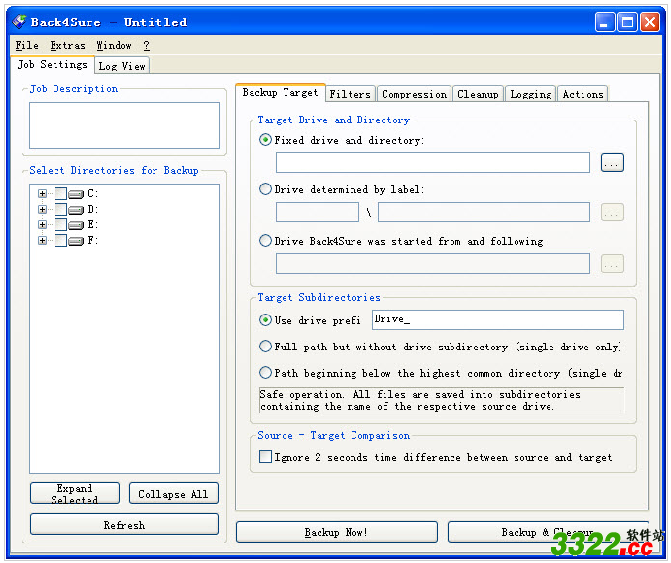Viewport: 671px width, 563px height.
Task: Select the C: drive label in tree
Action: [x=92, y=193]
